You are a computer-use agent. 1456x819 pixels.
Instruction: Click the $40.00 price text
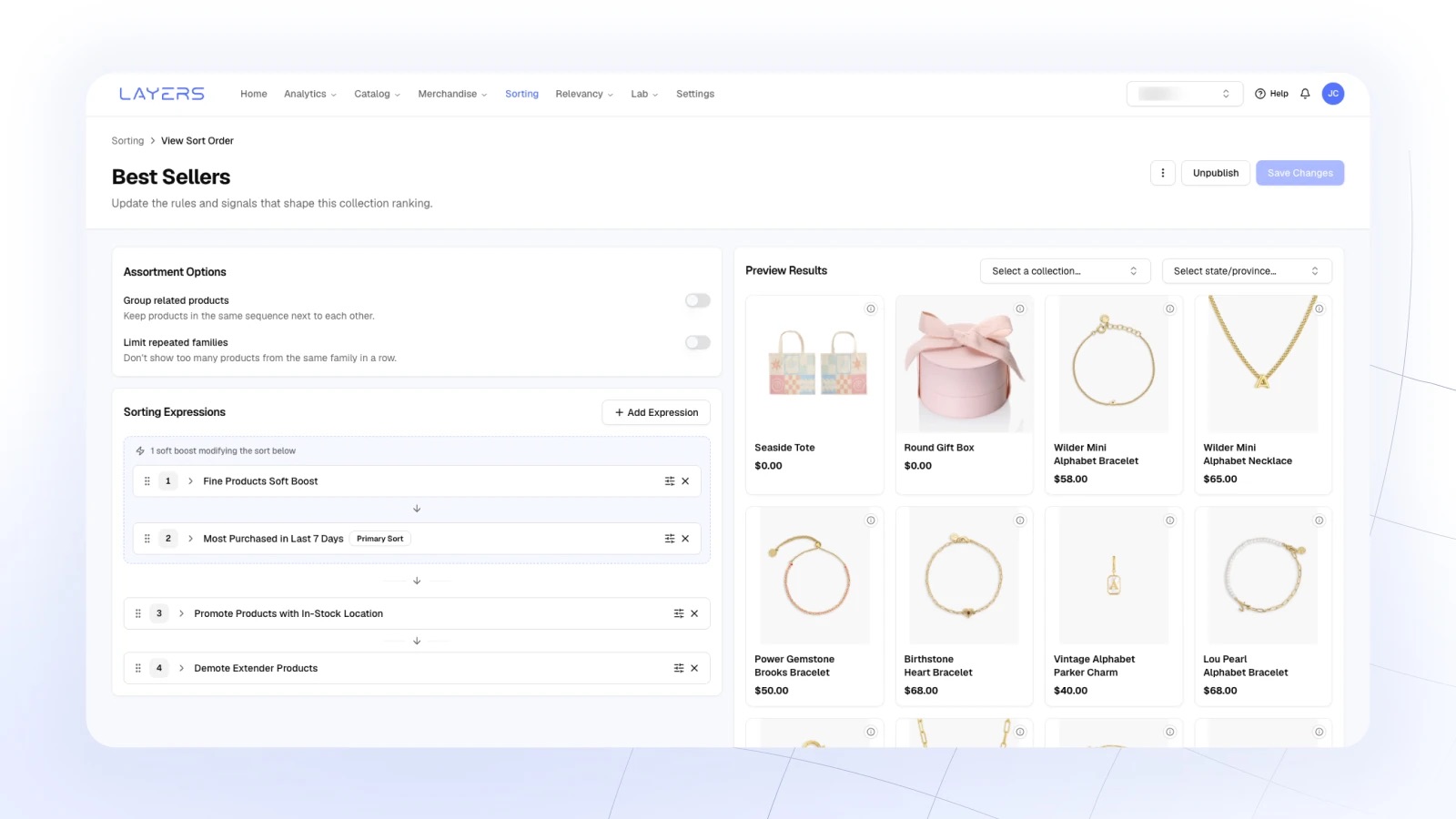pos(1071,691)
